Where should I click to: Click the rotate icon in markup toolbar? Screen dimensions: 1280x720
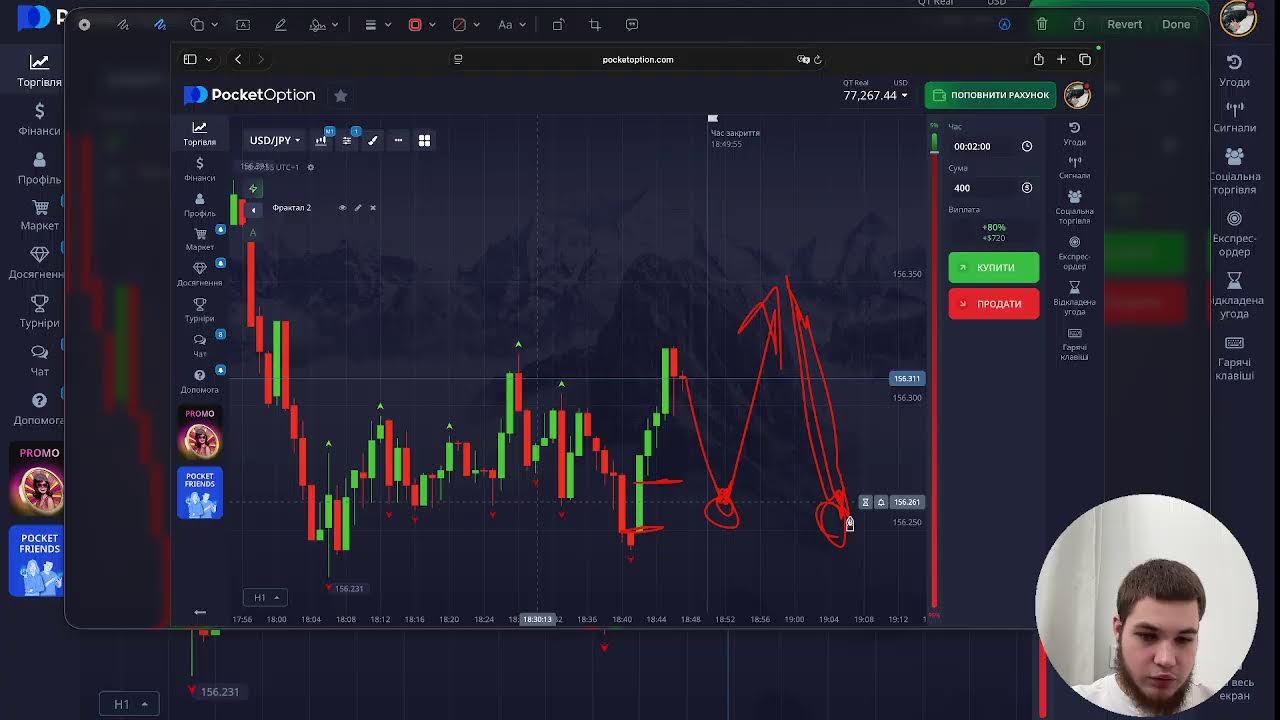[x=558, y=24]
